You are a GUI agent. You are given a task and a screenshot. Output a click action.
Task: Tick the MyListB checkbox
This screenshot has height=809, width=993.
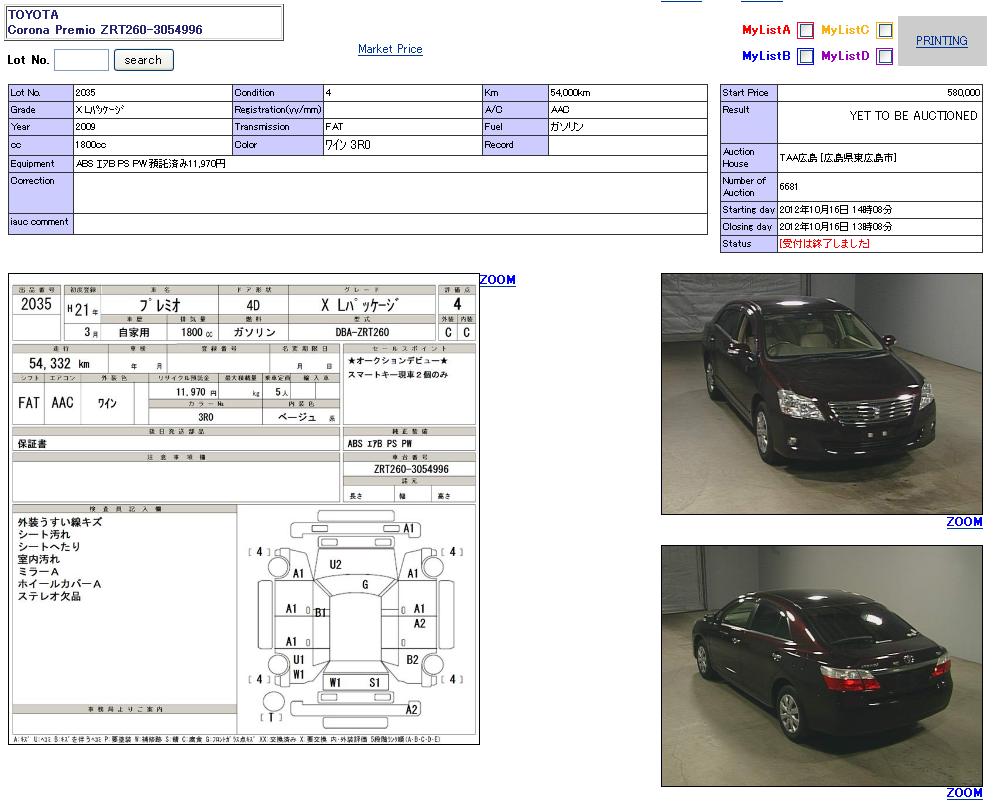pyautogui.click(x=805, y=57)
